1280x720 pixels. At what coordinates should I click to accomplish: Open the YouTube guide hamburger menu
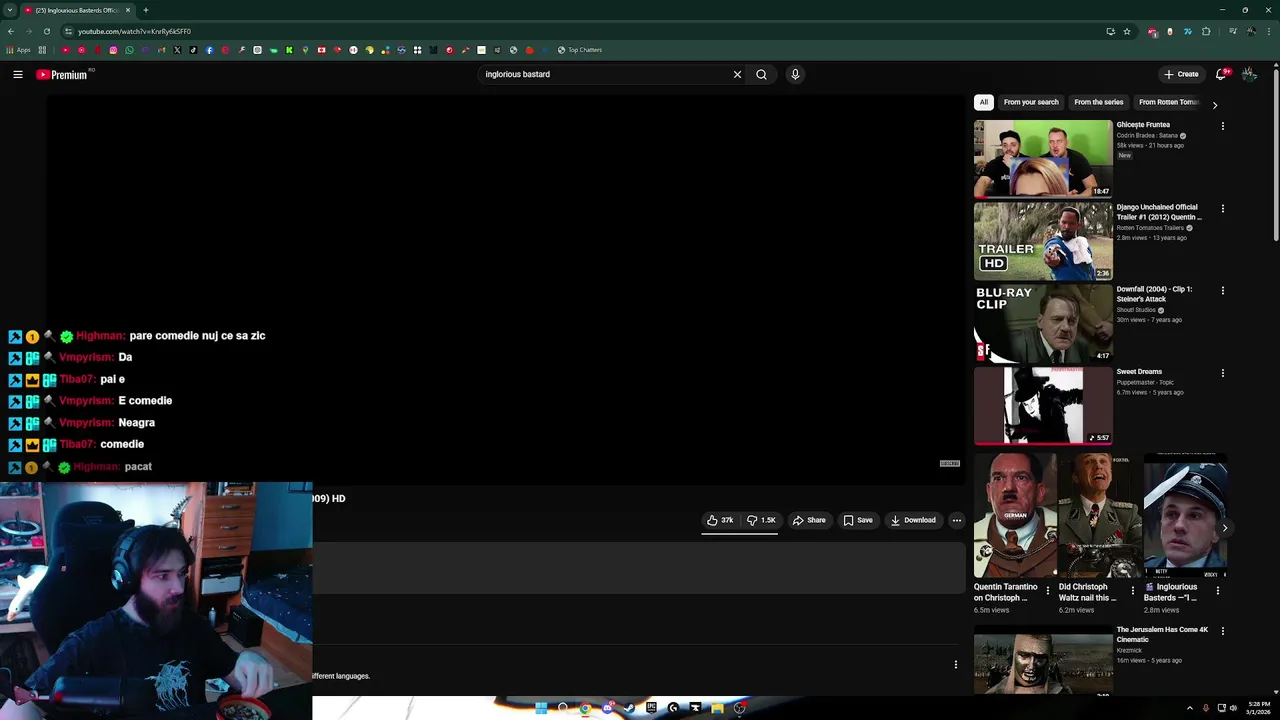[x=18, y=74]
